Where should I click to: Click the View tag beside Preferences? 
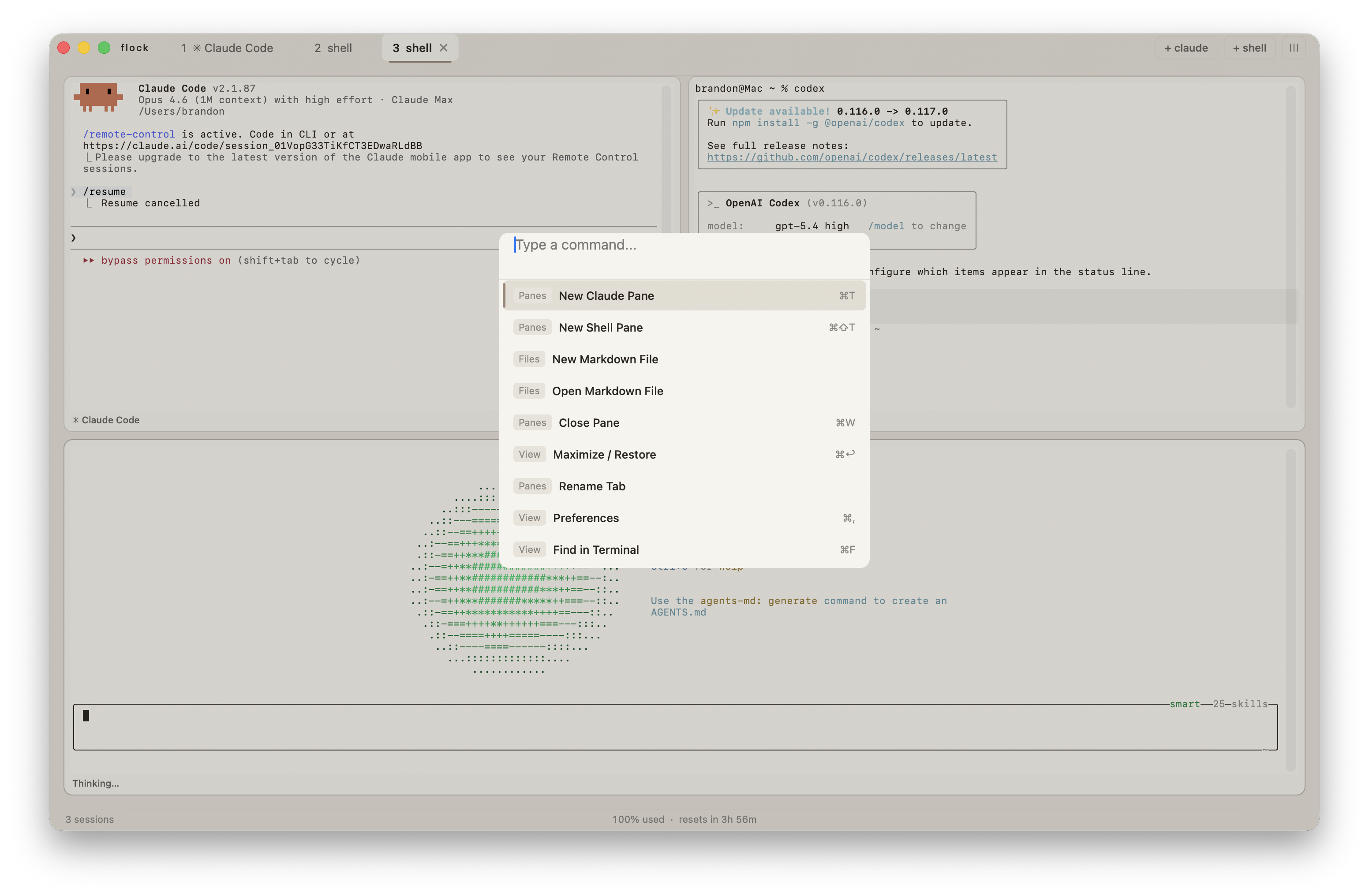pyautogui.click(x=529, y=518)
